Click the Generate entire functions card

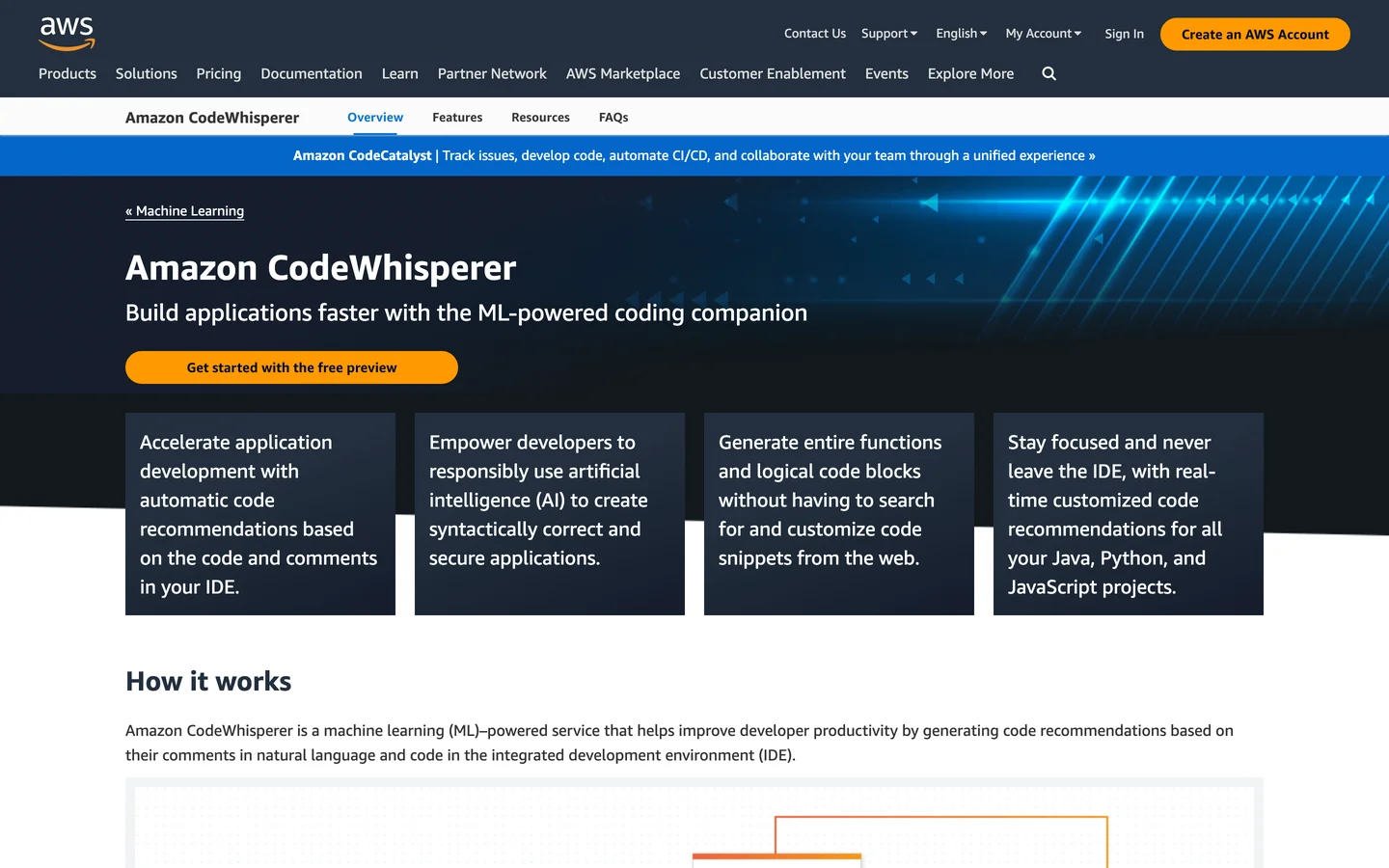point(839,514)
